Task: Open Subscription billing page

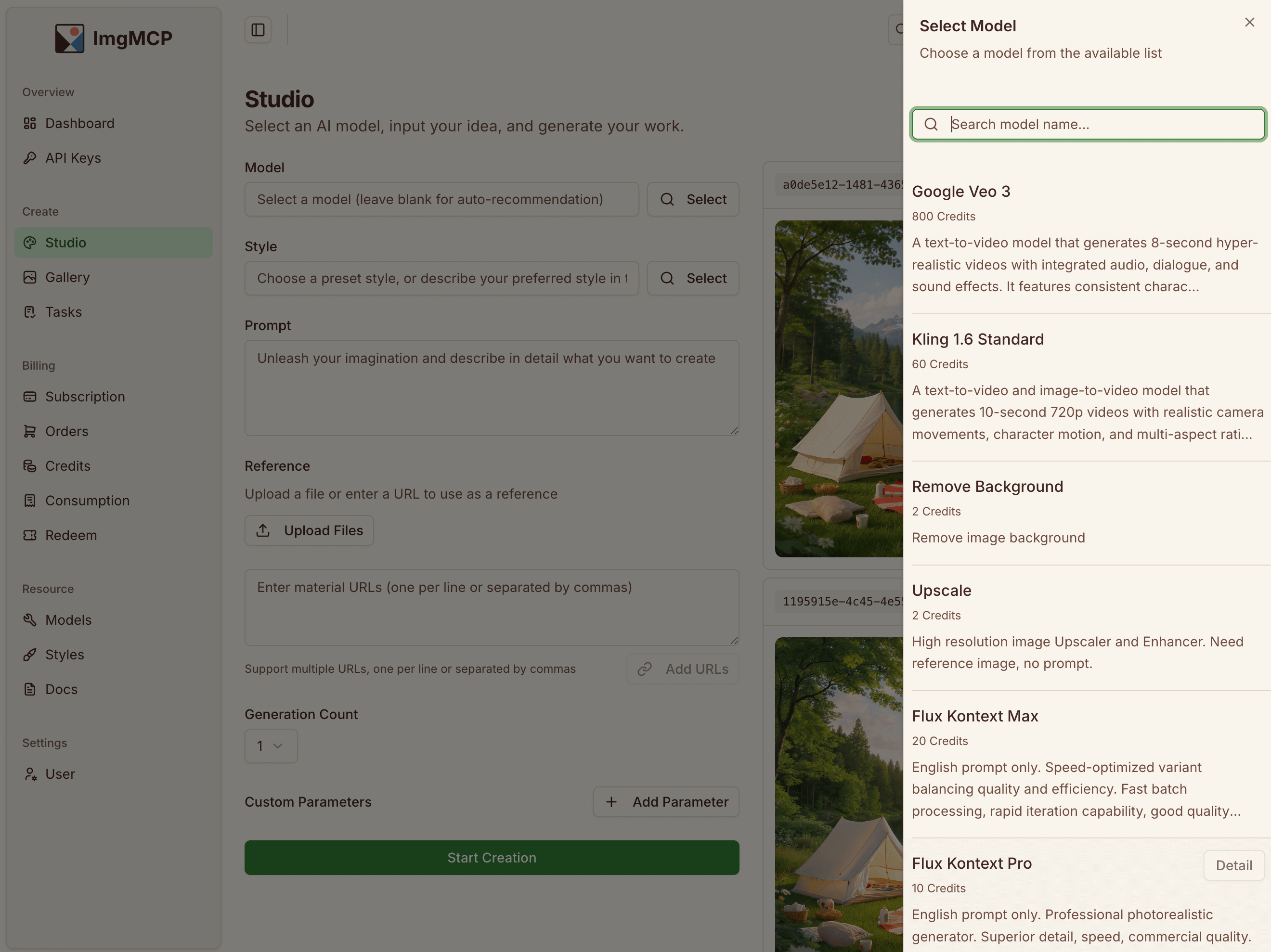Action: pyautogui.click(x=113, y=397)
